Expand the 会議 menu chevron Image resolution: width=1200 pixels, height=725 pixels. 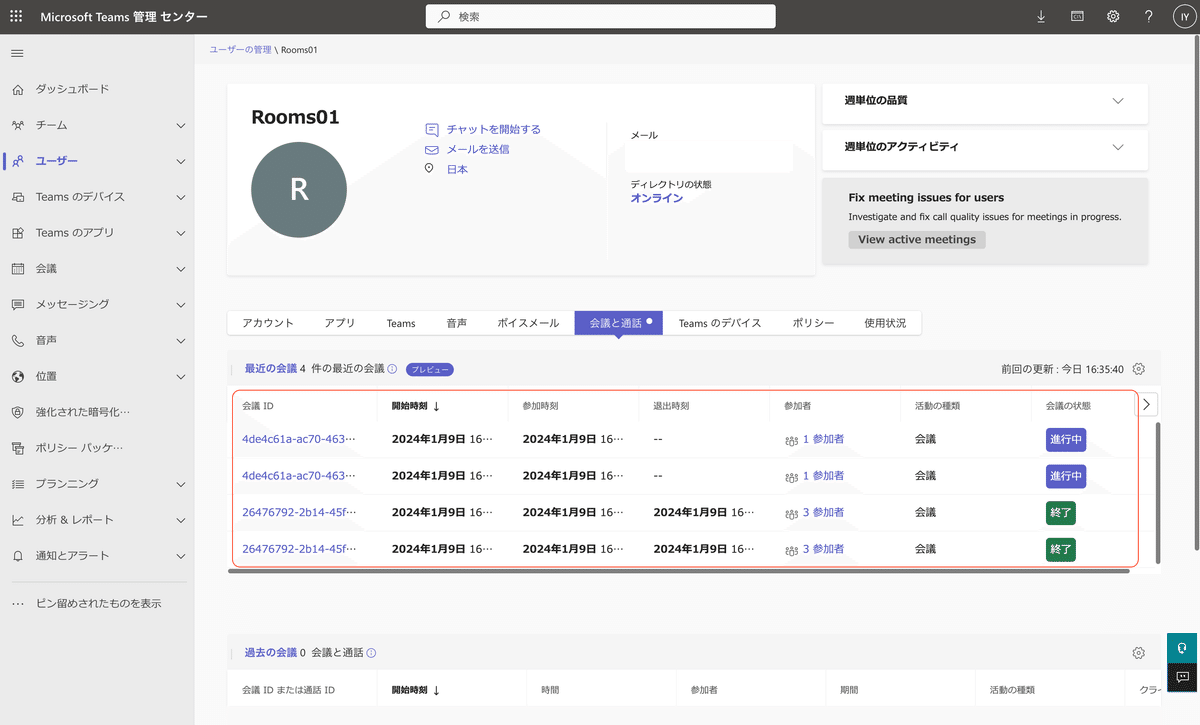[x=181, y=269]
